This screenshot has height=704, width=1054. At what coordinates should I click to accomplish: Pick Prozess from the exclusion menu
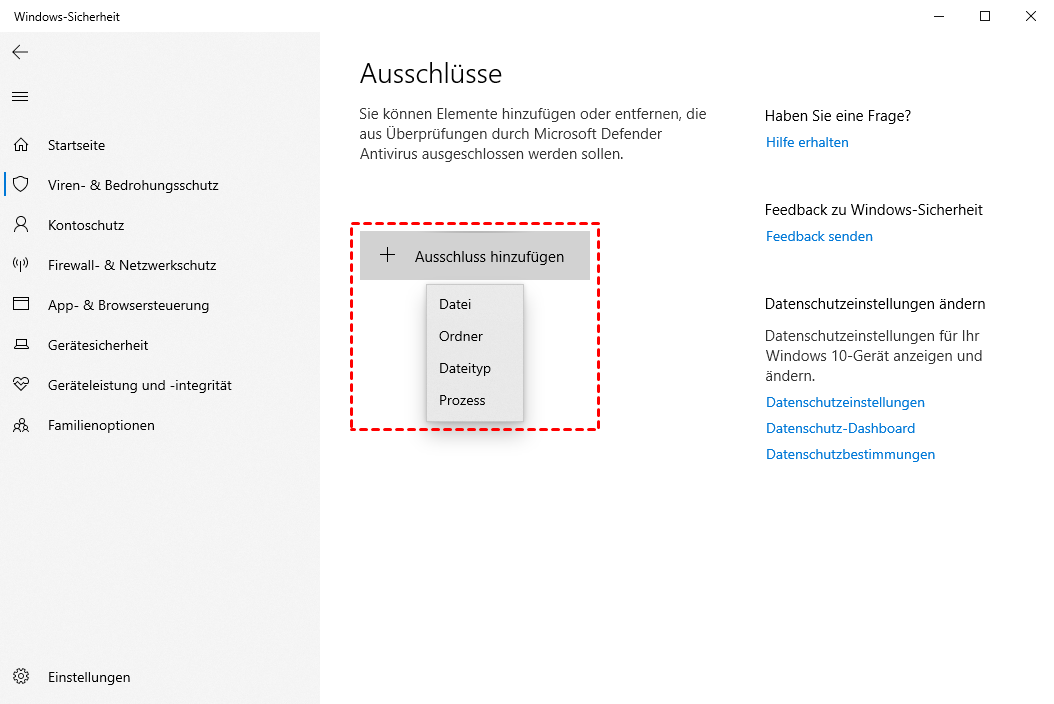pyautogui.click(x=462, y=400)
